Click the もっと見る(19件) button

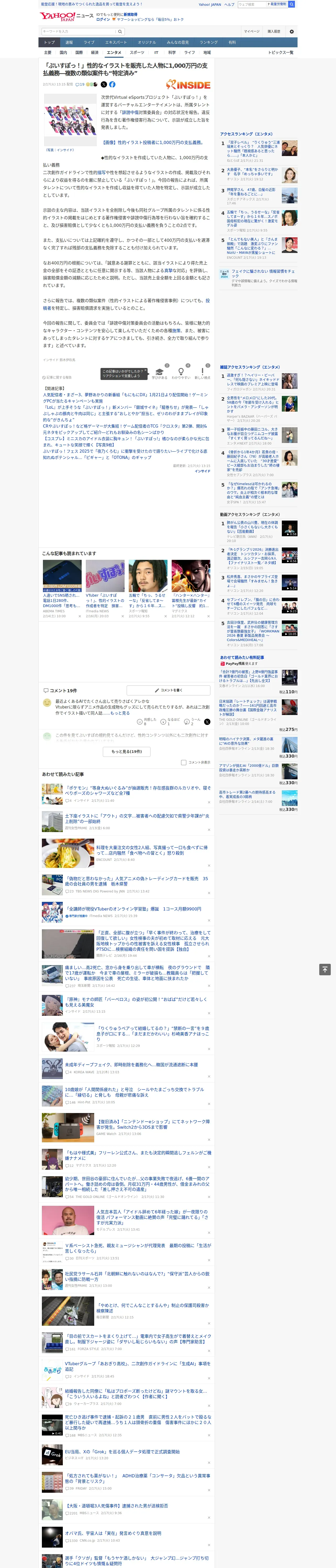[127, 752]
